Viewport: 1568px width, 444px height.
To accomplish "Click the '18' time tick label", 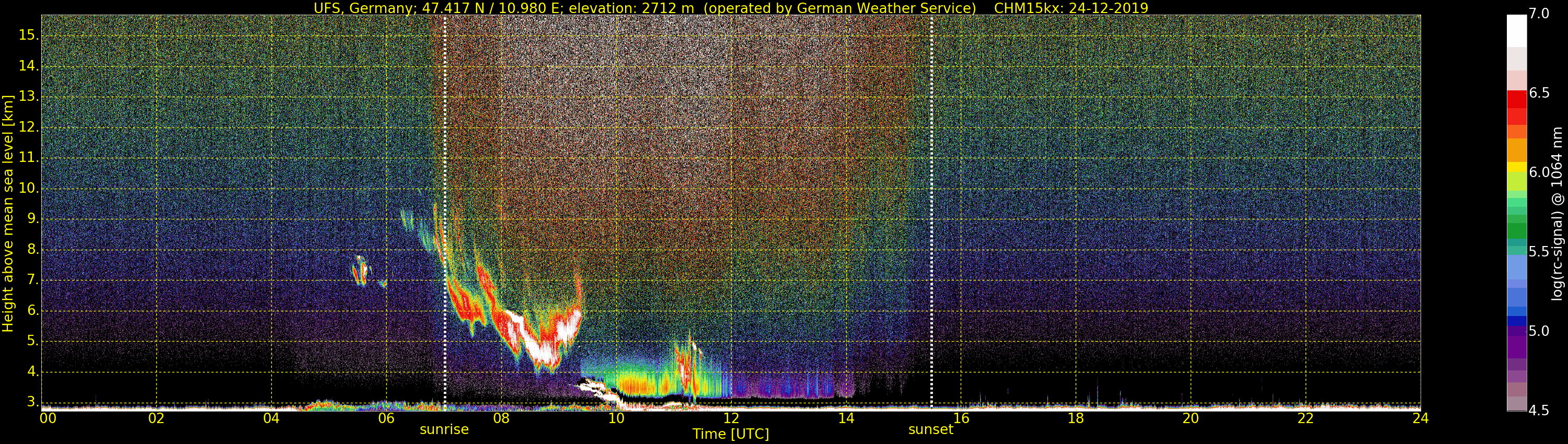I will (x=1076, y=418).
